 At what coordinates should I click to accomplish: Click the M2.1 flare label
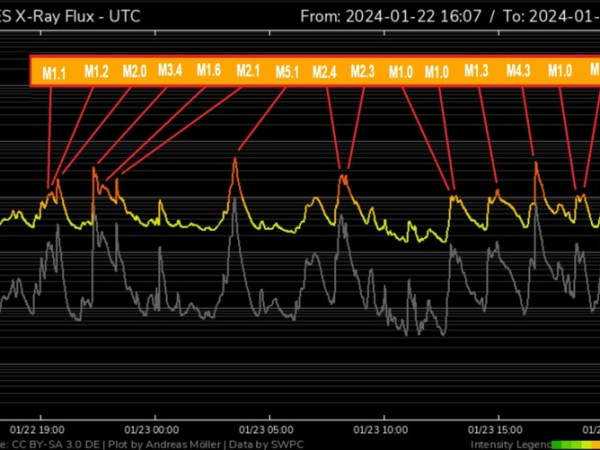(247, 71)
